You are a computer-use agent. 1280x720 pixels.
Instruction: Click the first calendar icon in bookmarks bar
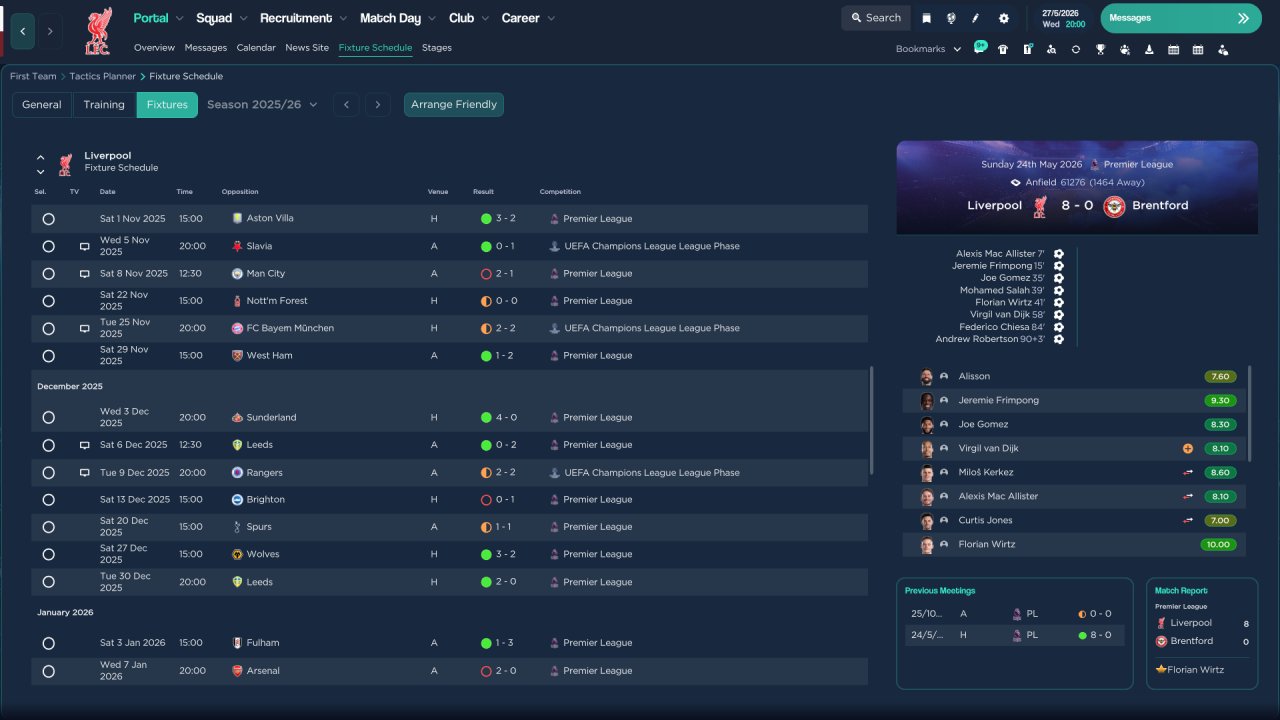coord(1173,49)
